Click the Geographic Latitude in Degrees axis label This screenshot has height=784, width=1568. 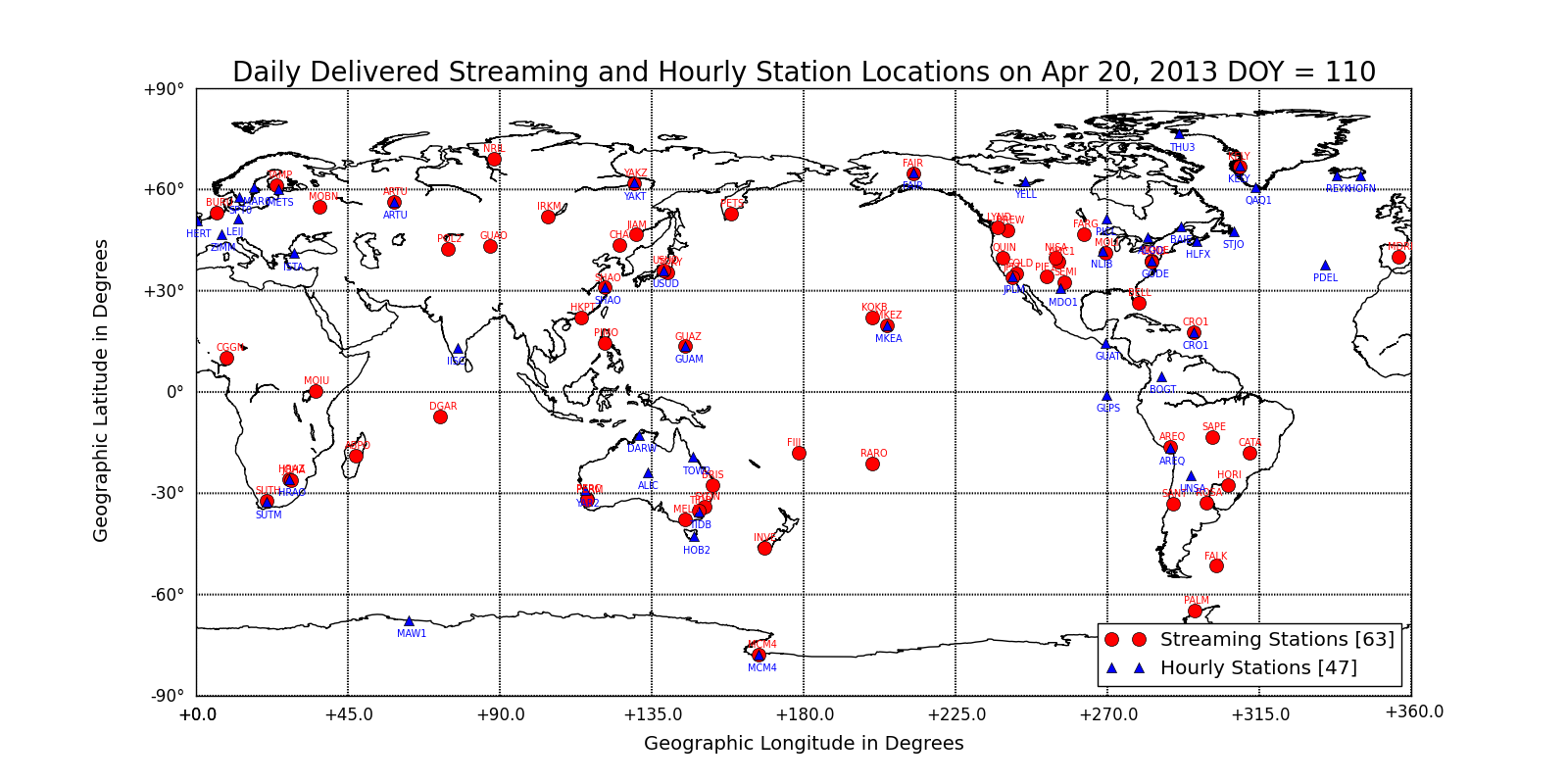[x=101, y=391]
